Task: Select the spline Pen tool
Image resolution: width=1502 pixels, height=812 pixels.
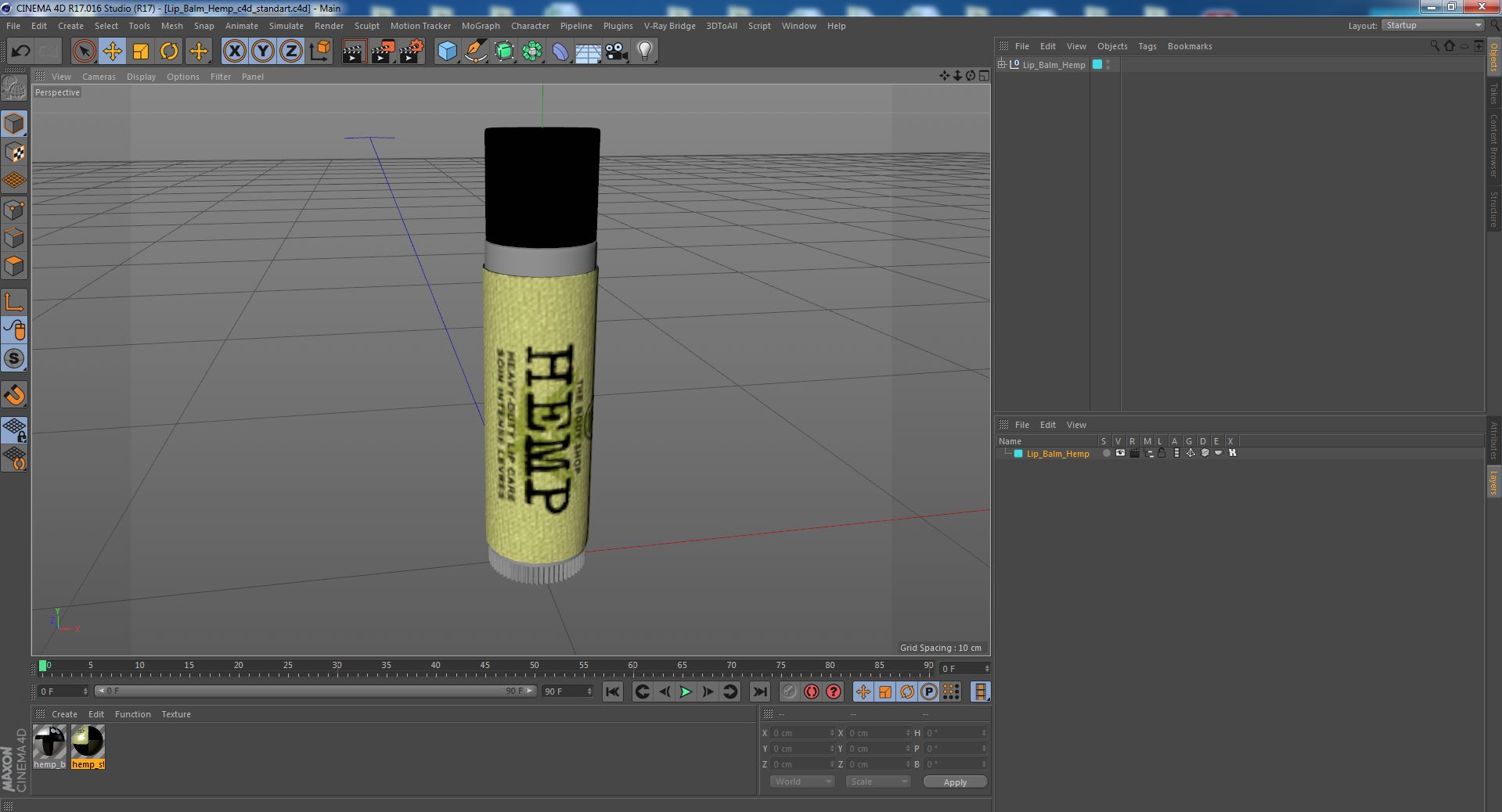Action: point(475,52)
